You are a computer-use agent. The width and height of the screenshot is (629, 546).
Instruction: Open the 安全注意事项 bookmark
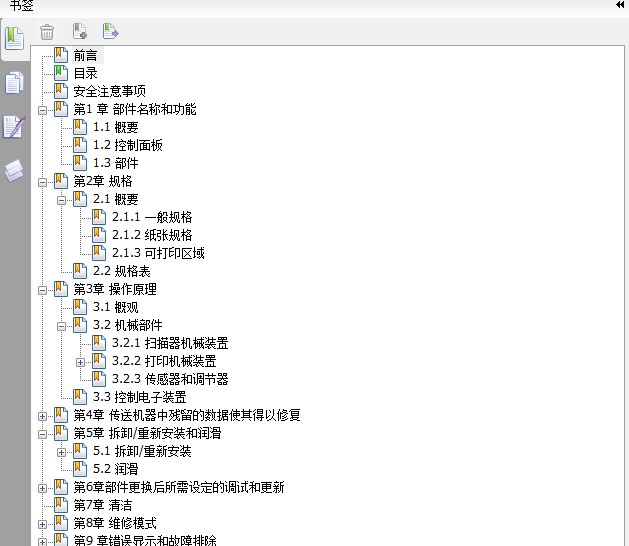(x=110, y=91)
